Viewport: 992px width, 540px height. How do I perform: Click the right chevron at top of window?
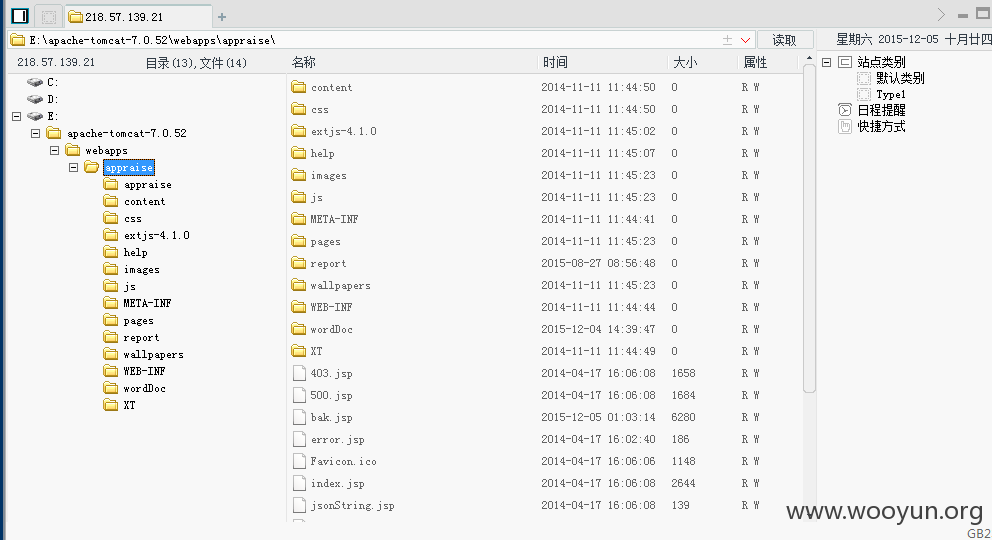(x=941, y=15)
